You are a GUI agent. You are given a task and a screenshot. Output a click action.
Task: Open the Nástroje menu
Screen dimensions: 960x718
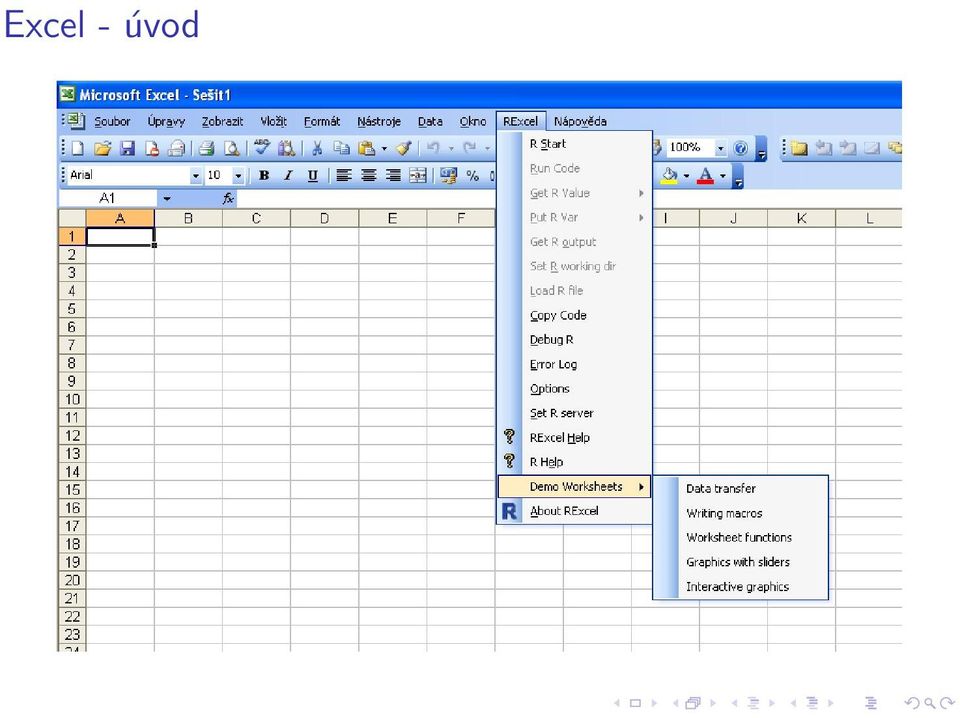(x=379, y=121)
